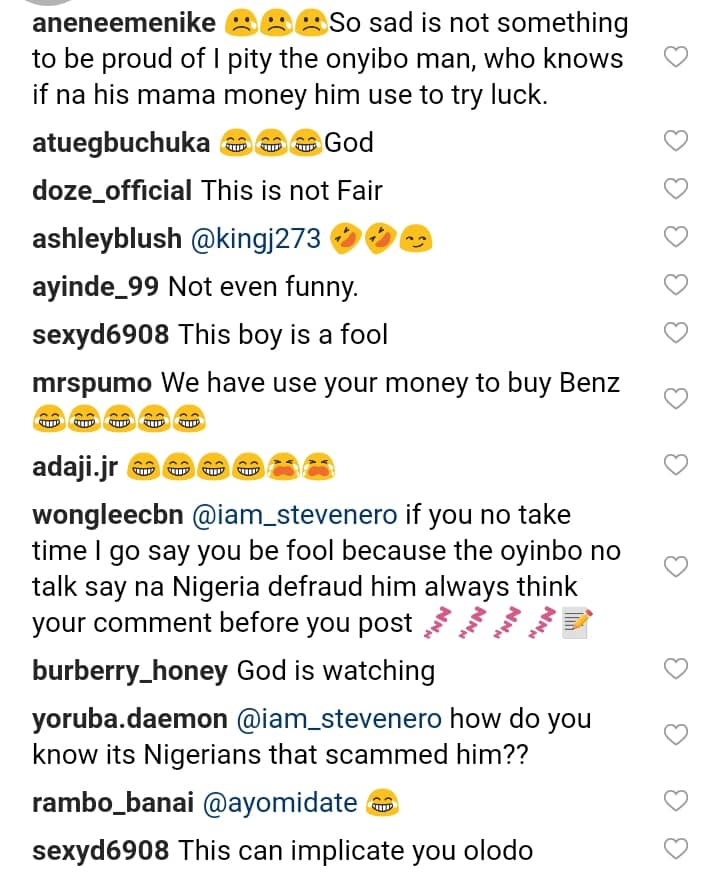
Task: Like the 'This boy is a fool' comment
Action: [677, 333]
